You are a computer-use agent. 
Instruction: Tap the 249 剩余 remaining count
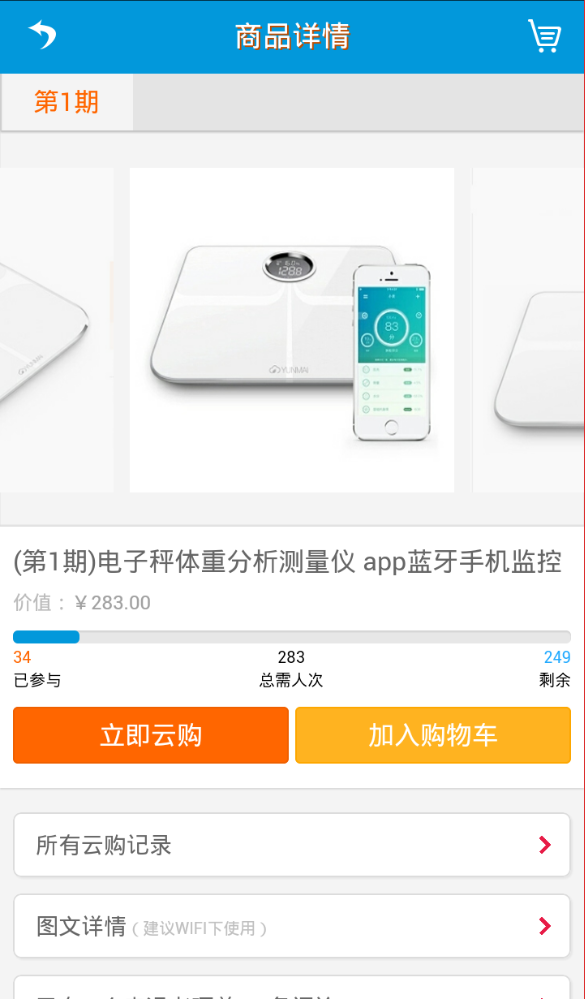[x=554, y=668]
